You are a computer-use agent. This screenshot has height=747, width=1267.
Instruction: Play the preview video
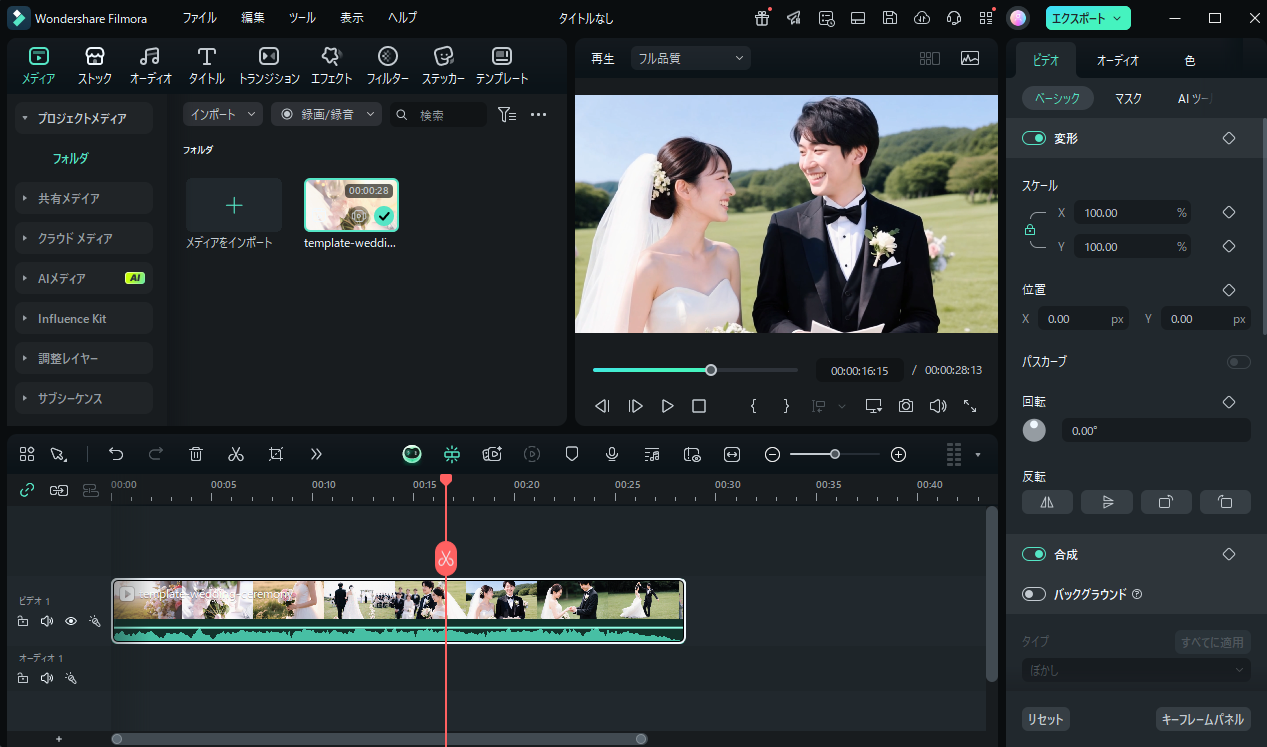pyautogui.click(x=667, y=406)
